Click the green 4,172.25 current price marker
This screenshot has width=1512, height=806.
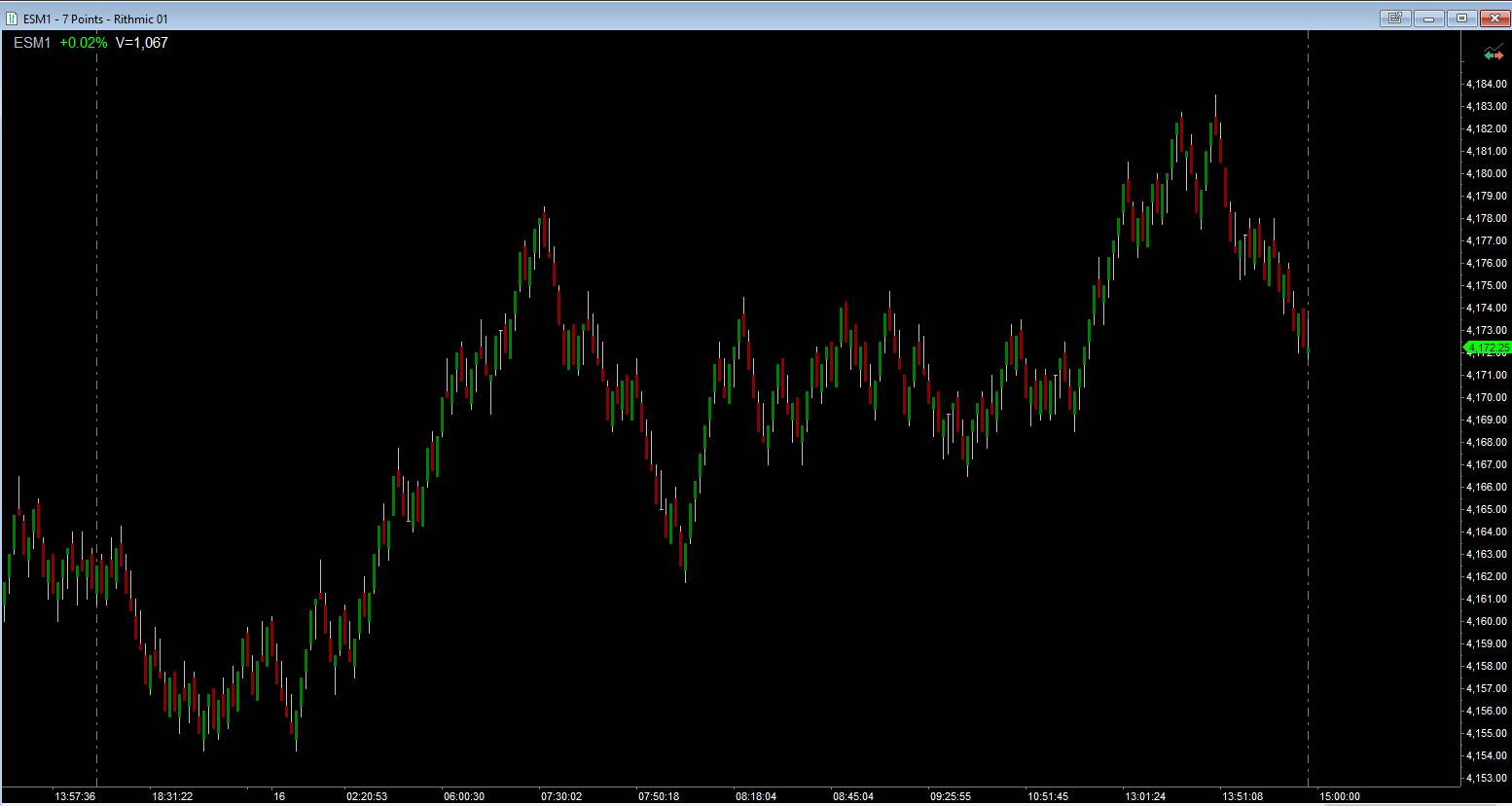1488,348
